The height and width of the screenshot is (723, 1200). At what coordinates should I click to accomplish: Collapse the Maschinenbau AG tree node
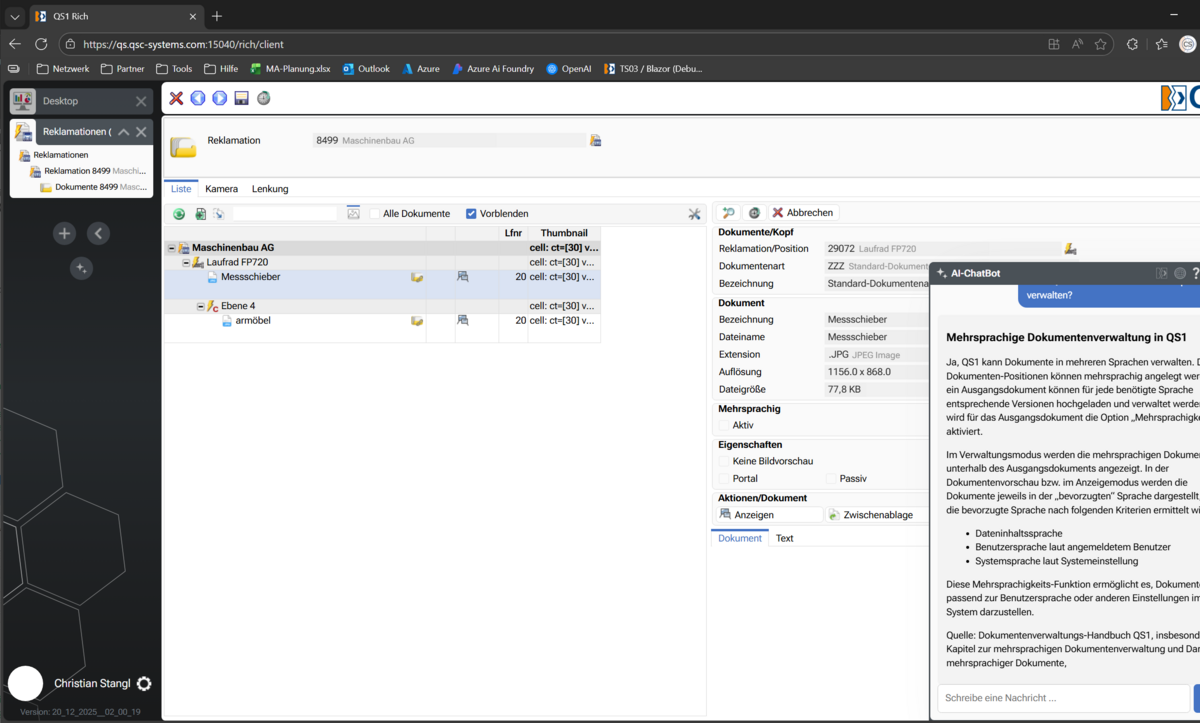pyautogui.click(x=172, y=248)
